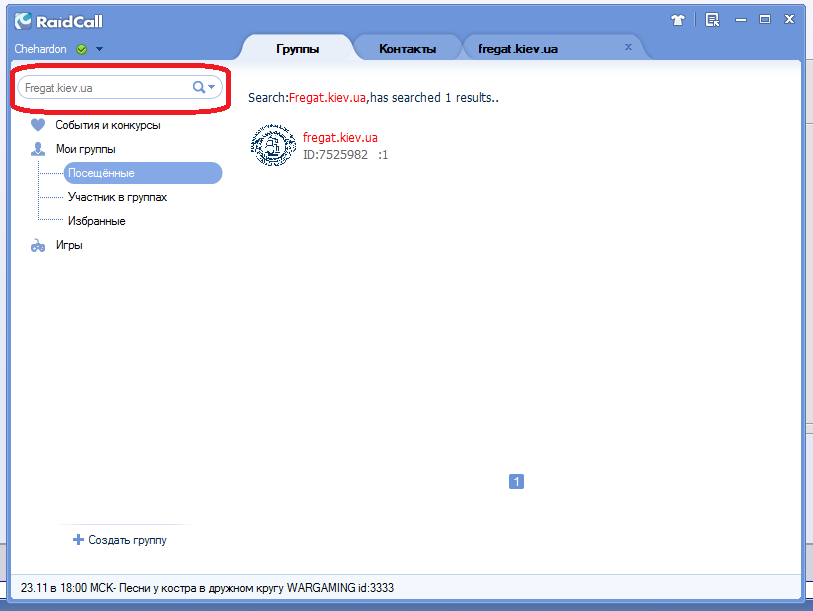813x611 pixels.
Task: Expand the search options dropdown arrow
Action: pos(212,88)
